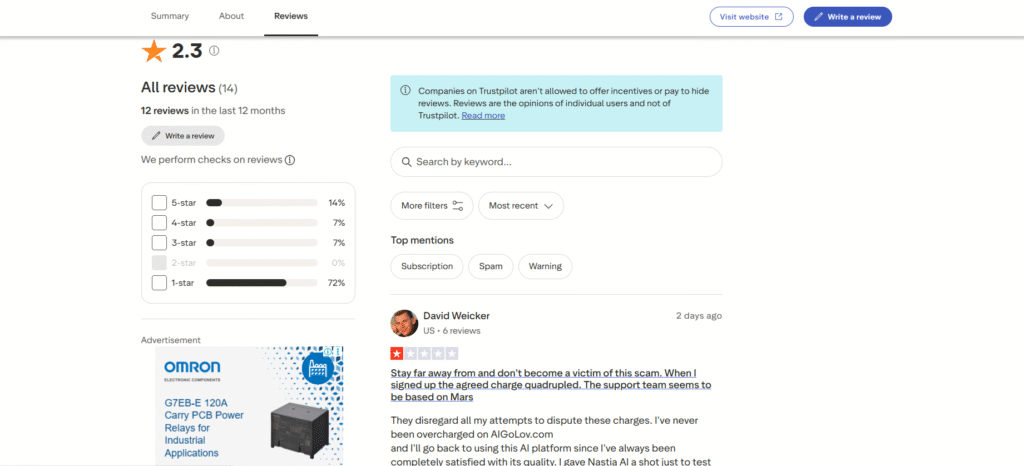Click the 'US • 6 reviews' text
Screen dimensions: 1024x466
click(452, 331)
